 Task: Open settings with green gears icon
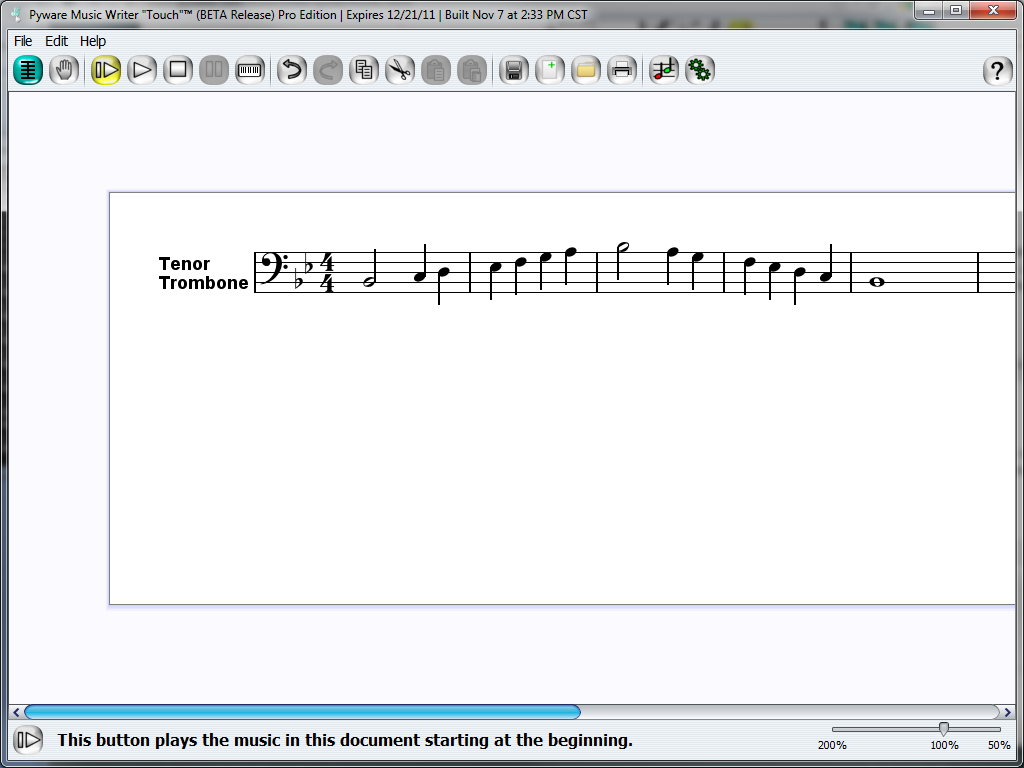coord(700,70)
